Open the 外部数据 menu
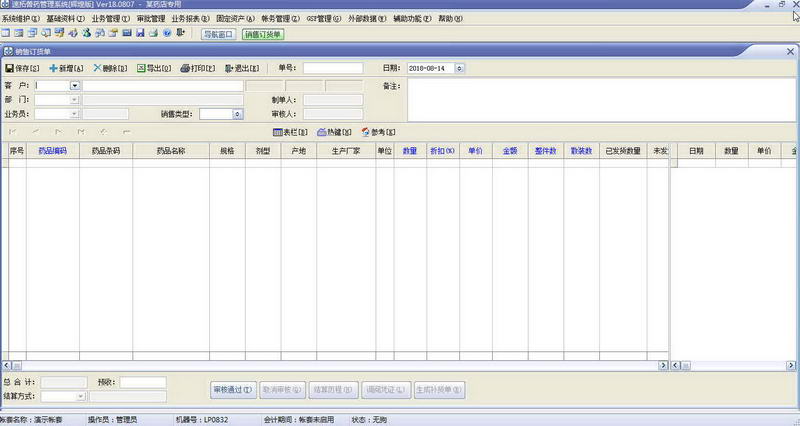 point(367,18)
